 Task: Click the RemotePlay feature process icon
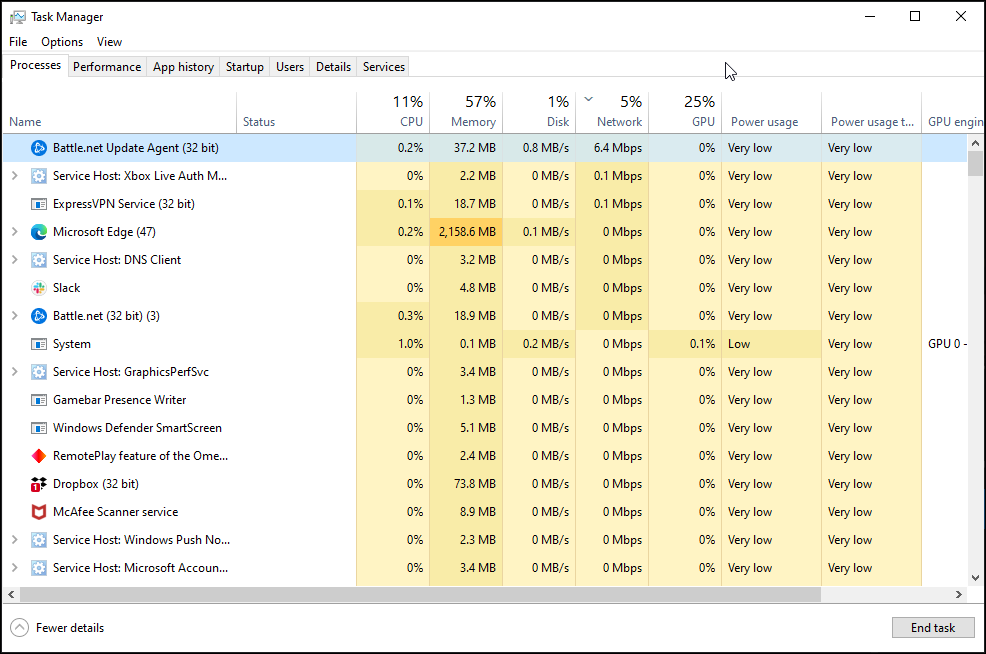(39, 456)
